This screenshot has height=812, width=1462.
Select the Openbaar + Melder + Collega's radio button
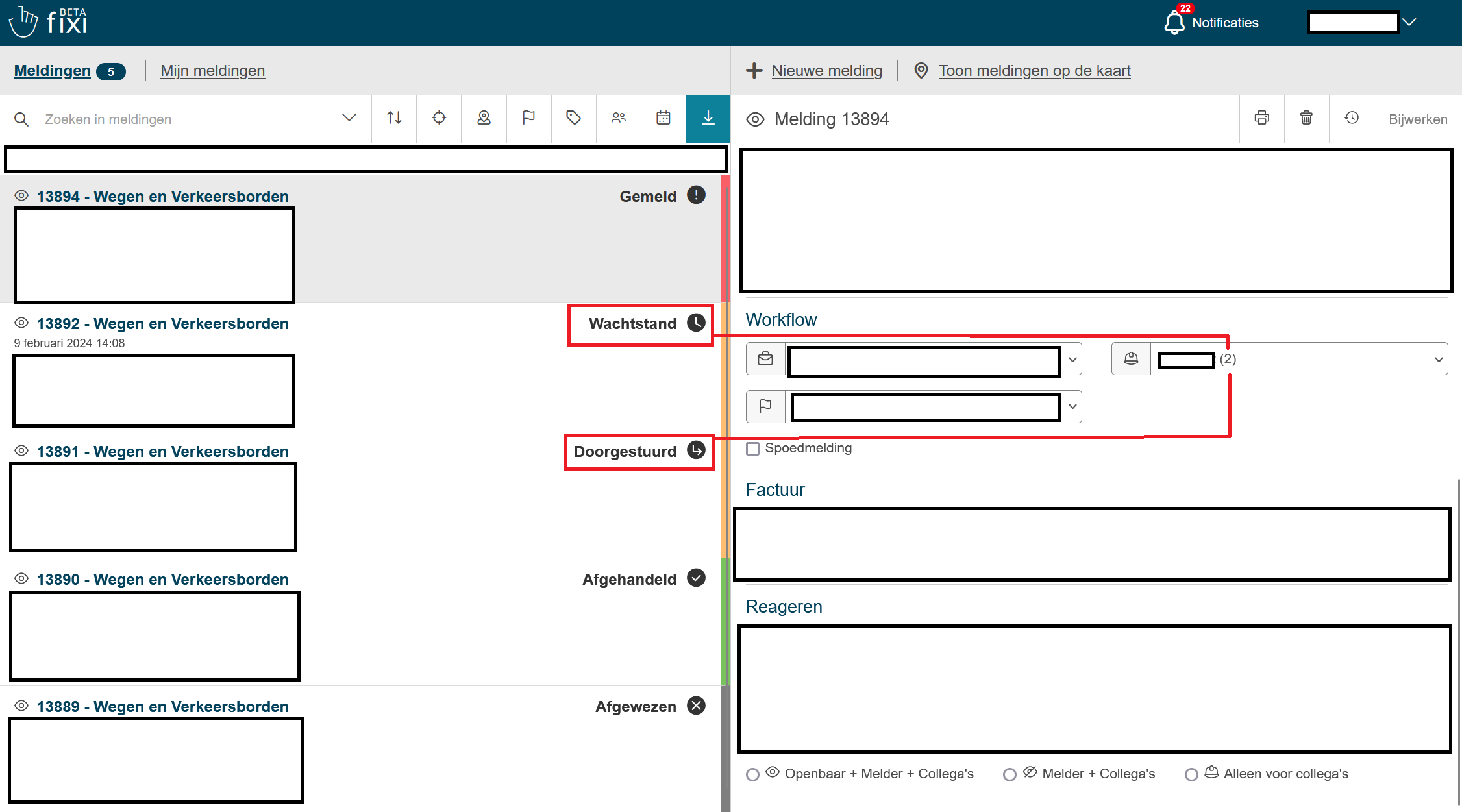pyautogui.click(x=753, y=774)
